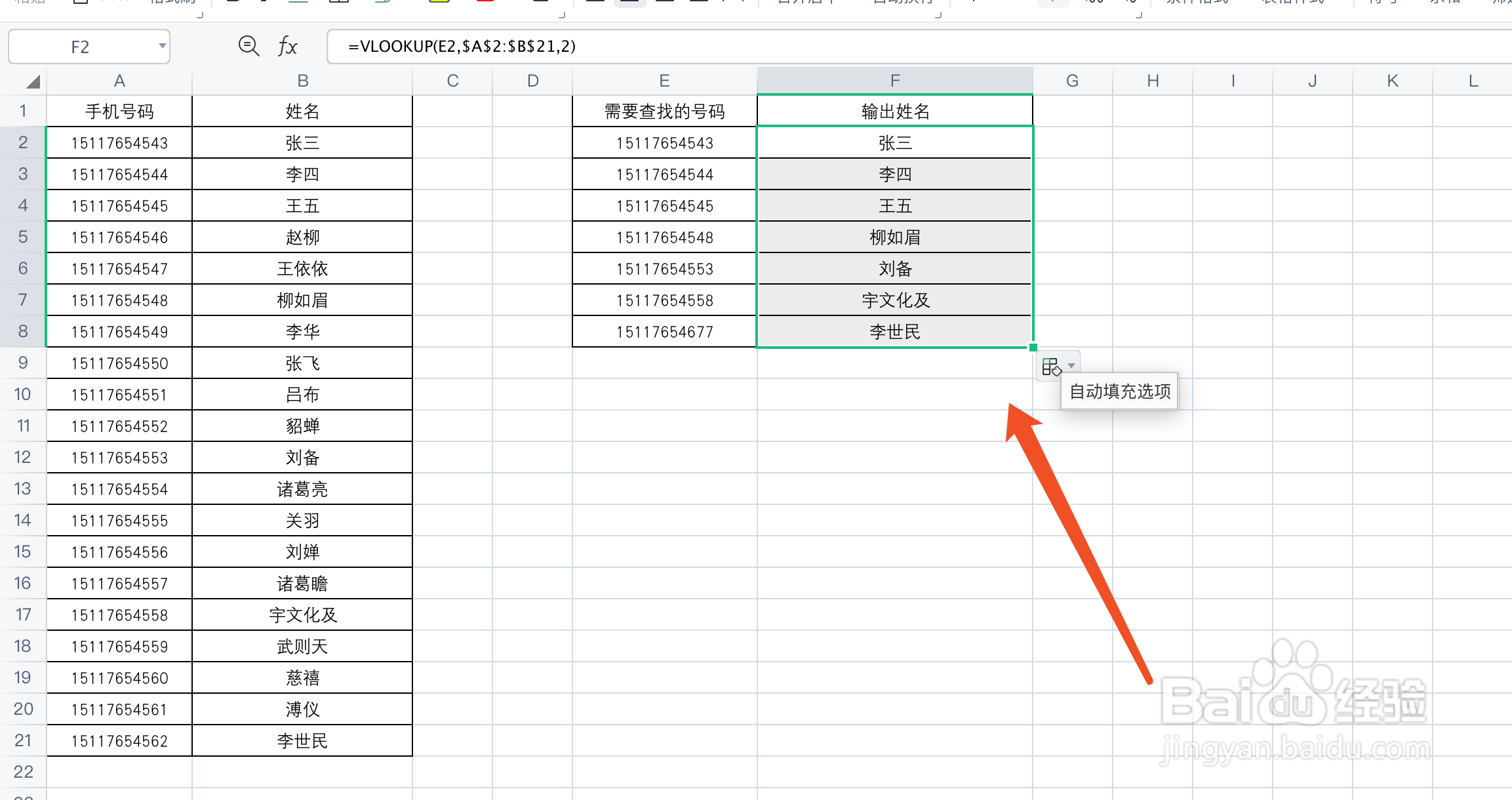This screenshot has width=1512, height=800.
Task: Select the cell containing 王依依
Action: tap(302, 269)
